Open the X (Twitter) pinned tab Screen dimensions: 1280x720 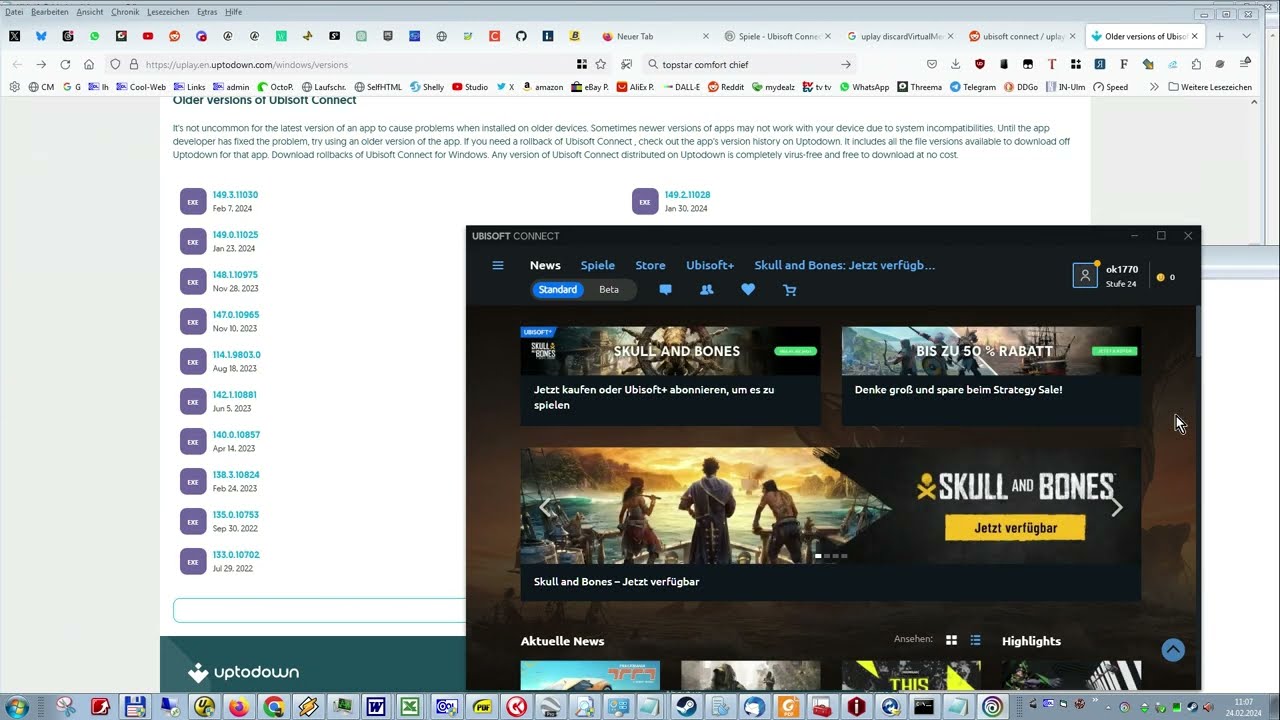click(14, 36)
